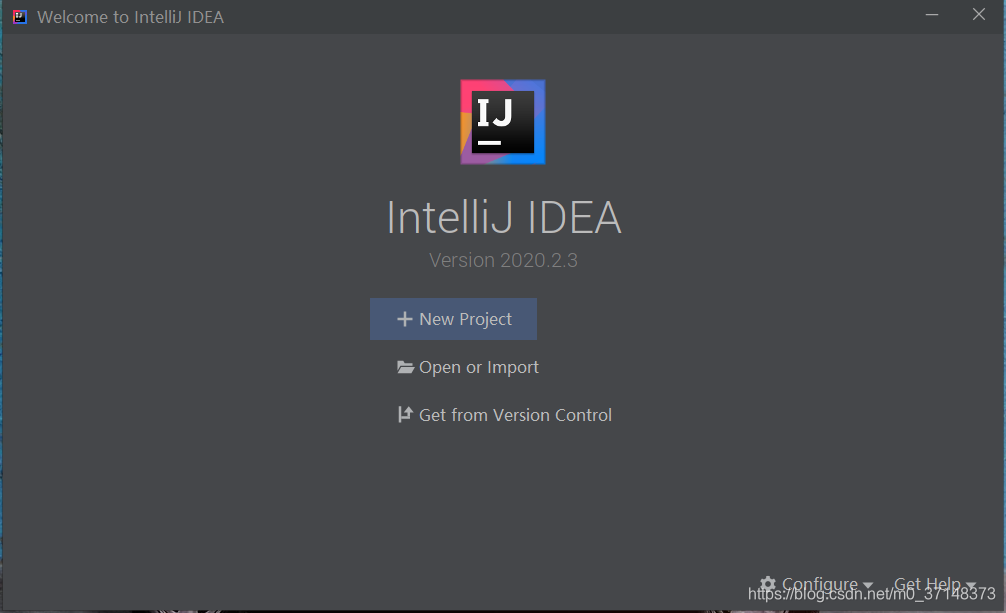Expand the Get Help menu
This screenshot has height=613, width=1006.
pyautogui.click(x=935, y=584)
